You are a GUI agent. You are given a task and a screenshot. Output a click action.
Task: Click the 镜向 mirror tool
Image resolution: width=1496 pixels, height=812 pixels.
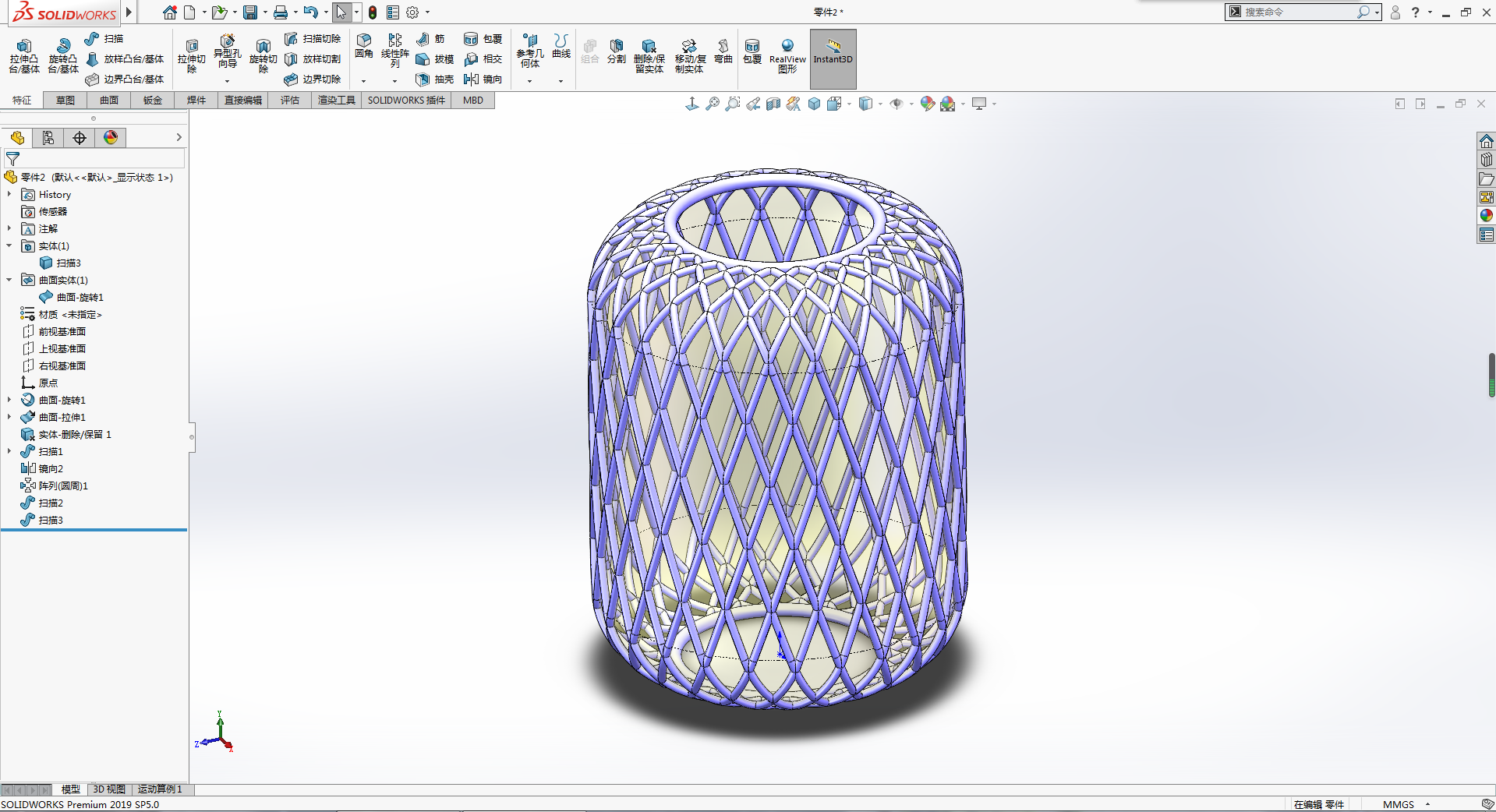(x=483, y=79)
